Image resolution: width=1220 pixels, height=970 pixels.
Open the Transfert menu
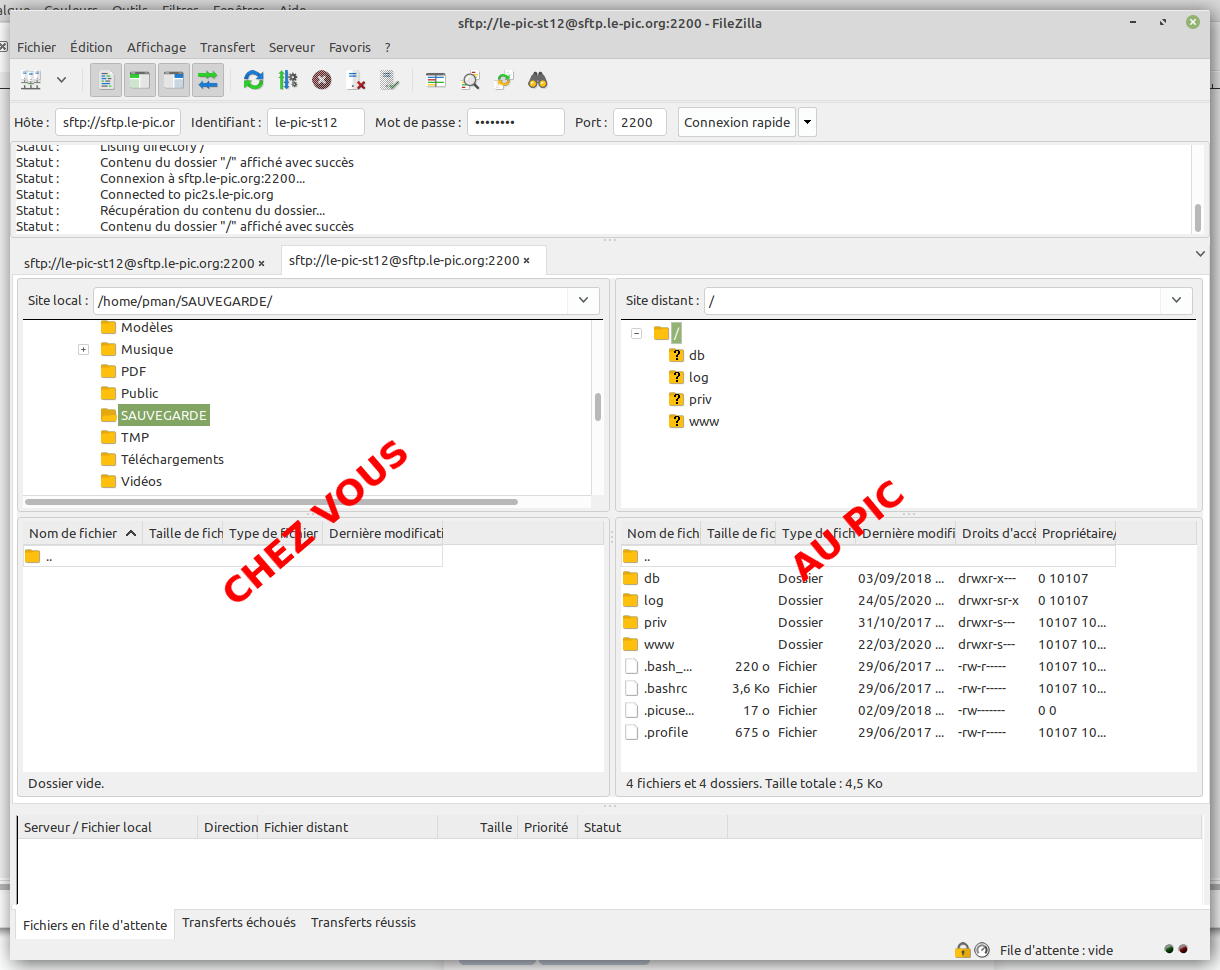click(227, 47)
